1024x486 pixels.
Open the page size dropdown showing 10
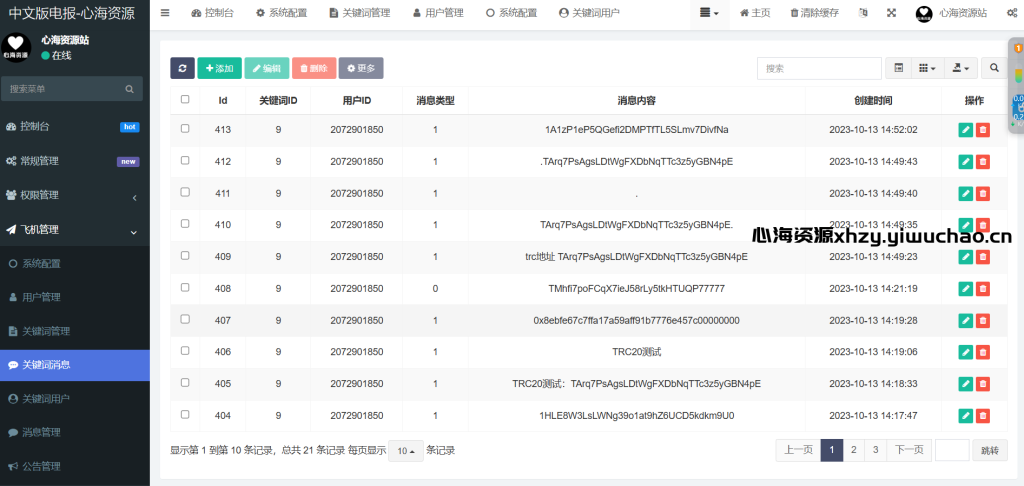tap(406, 451)
